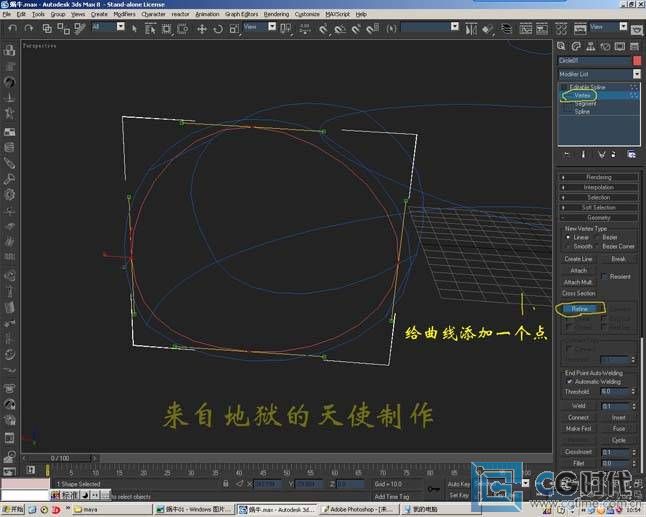
Task: Click the time slider 0/100 handle
Action: [60, 458]
